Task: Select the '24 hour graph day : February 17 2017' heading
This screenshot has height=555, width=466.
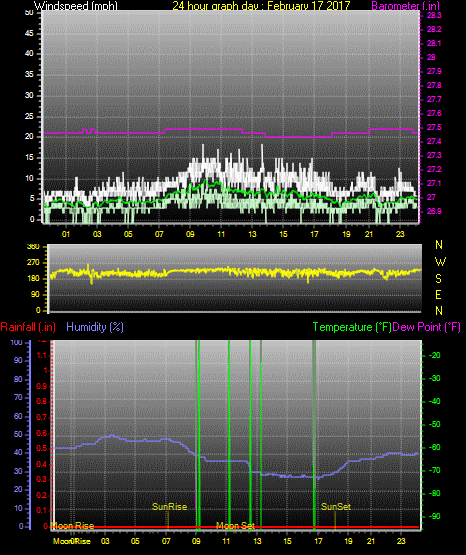Action: tap(261, 6)
